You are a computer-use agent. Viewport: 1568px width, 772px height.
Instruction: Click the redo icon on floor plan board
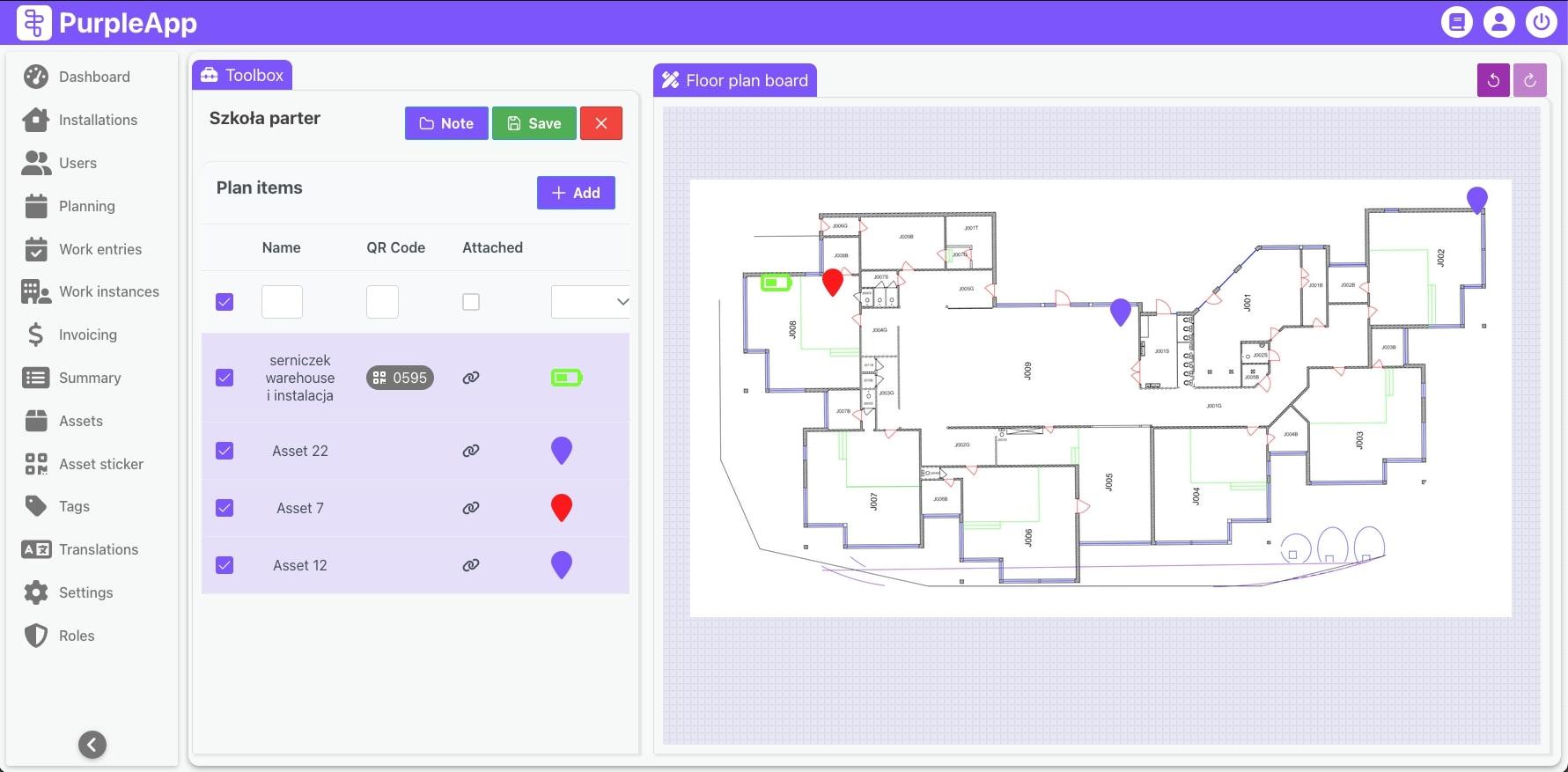pos(1530,80)
